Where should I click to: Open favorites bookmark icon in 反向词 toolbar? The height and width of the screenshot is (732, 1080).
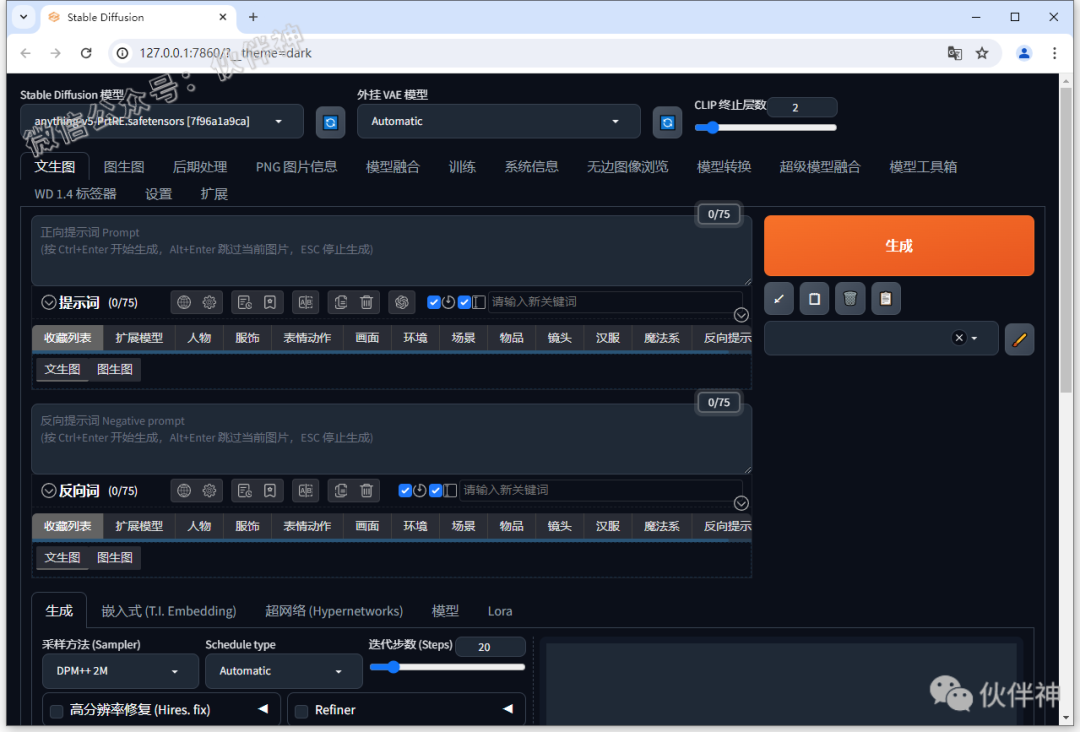coord(270,490)
